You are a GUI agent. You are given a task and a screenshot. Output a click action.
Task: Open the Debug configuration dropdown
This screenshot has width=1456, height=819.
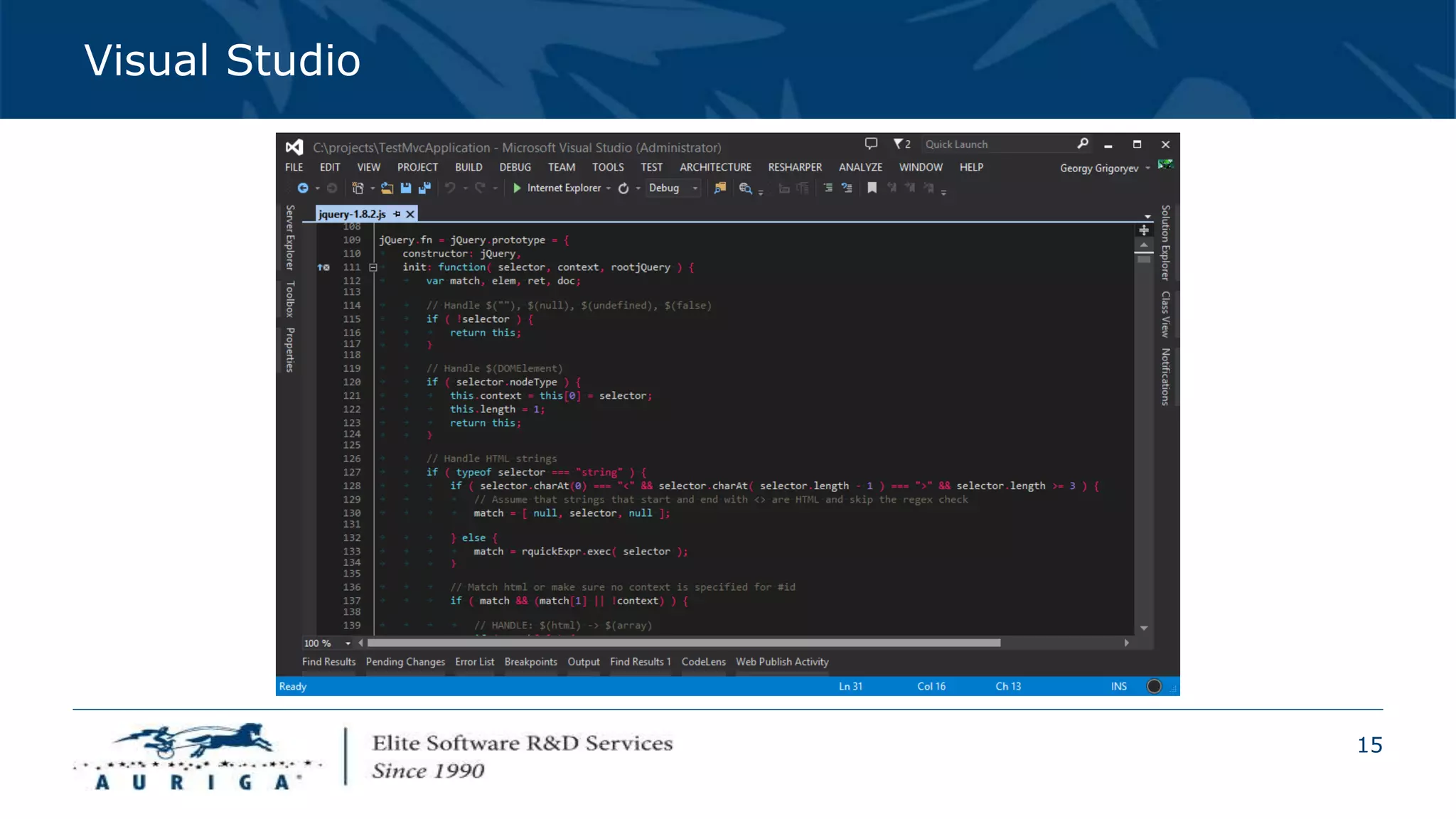pos(695,189)
